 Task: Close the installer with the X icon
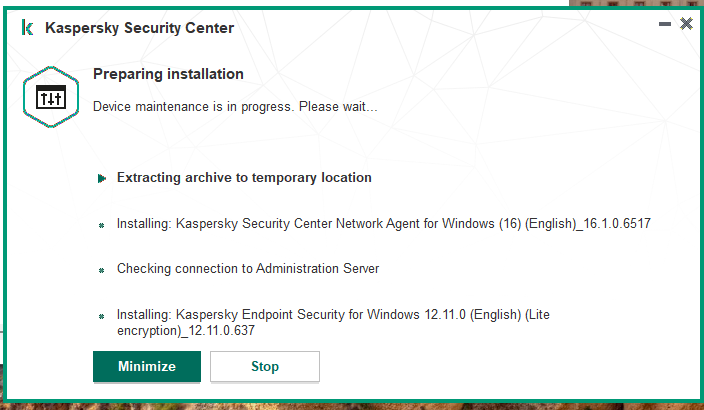coord(686,23)
